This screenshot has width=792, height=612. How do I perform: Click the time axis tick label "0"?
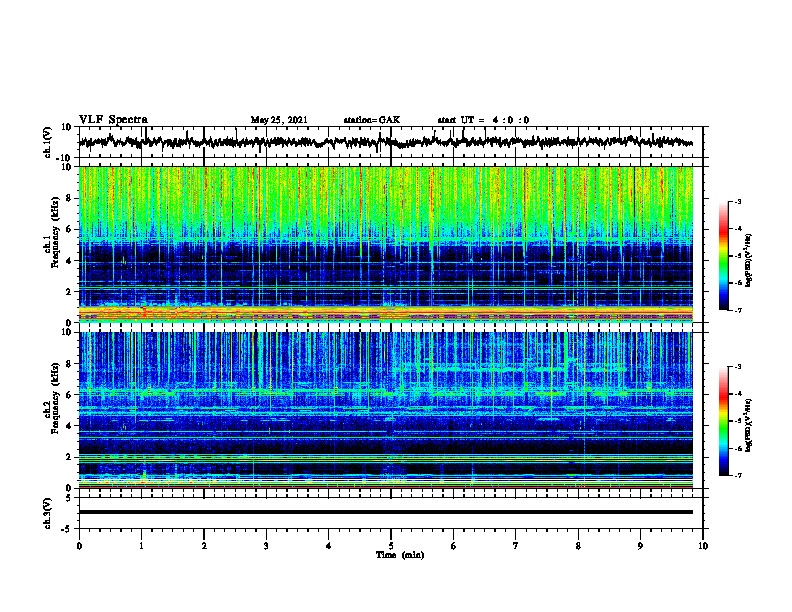pyautogui.click(x=79, y=546)
